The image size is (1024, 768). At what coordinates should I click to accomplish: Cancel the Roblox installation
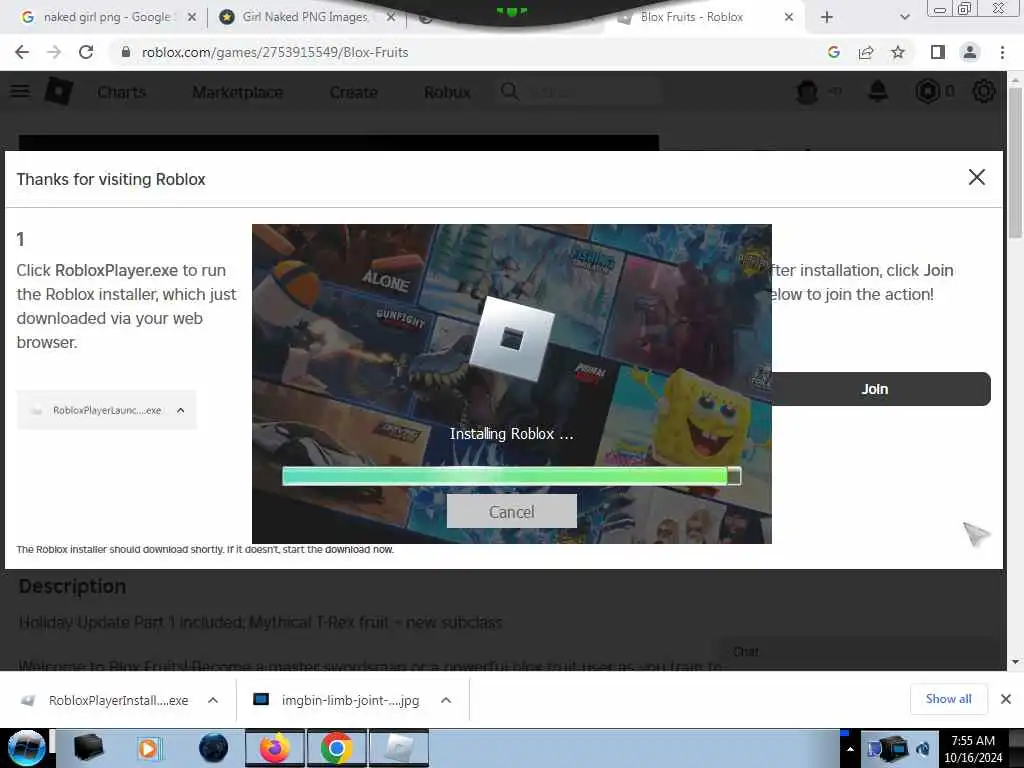tap(511, 511)
